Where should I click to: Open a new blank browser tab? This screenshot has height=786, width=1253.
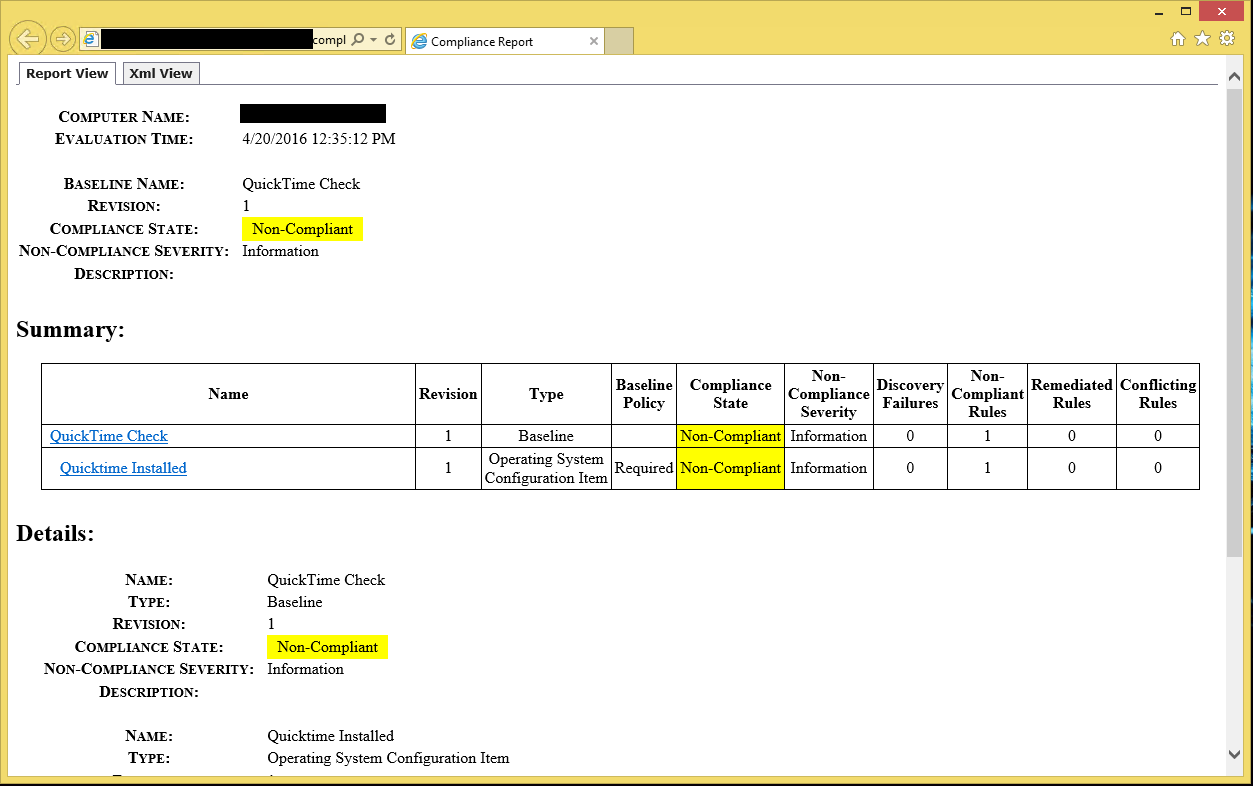[620, 41]
